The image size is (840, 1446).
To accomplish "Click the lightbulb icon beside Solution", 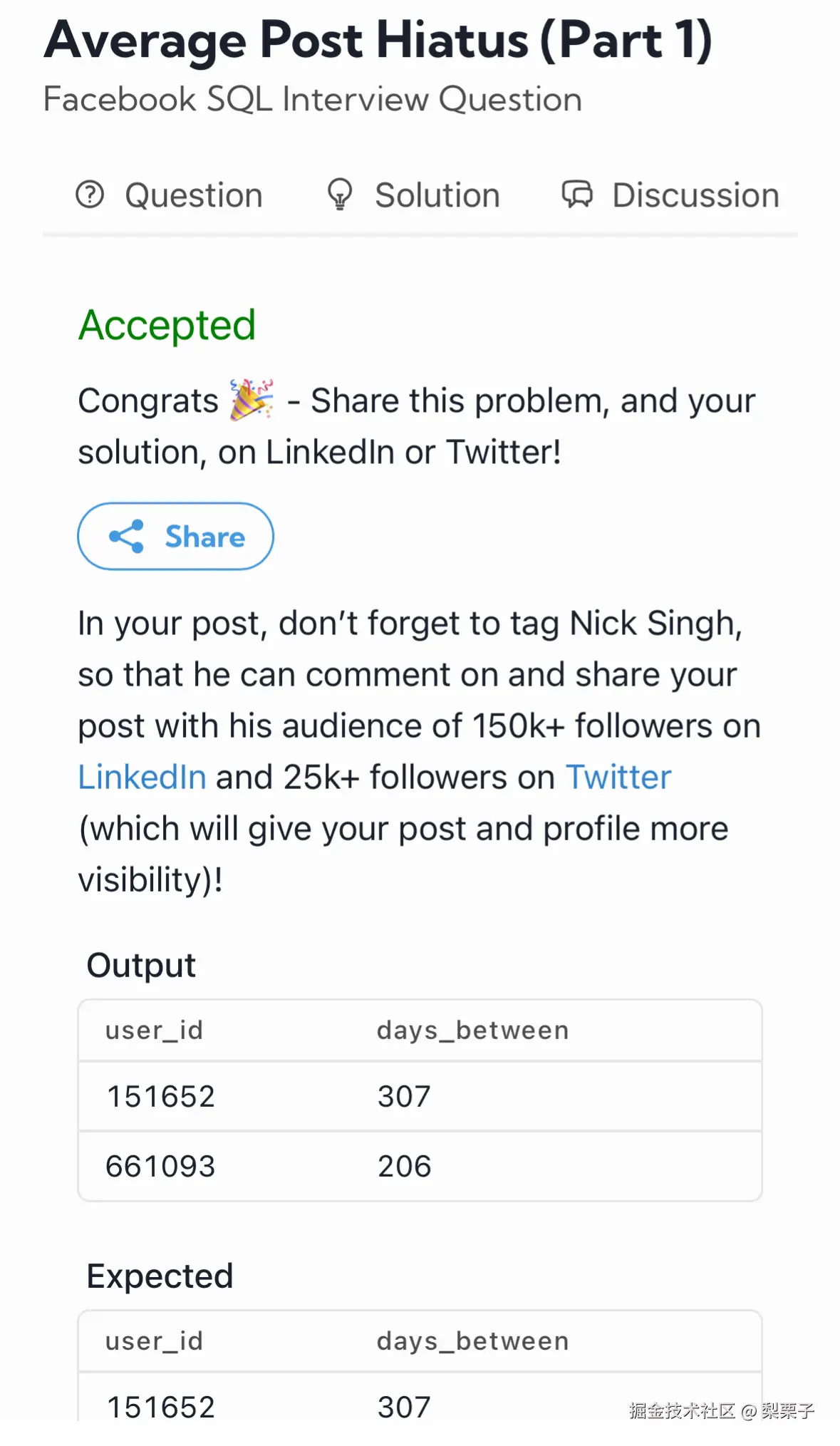I will pyautogui.click(x=339, y=195).
